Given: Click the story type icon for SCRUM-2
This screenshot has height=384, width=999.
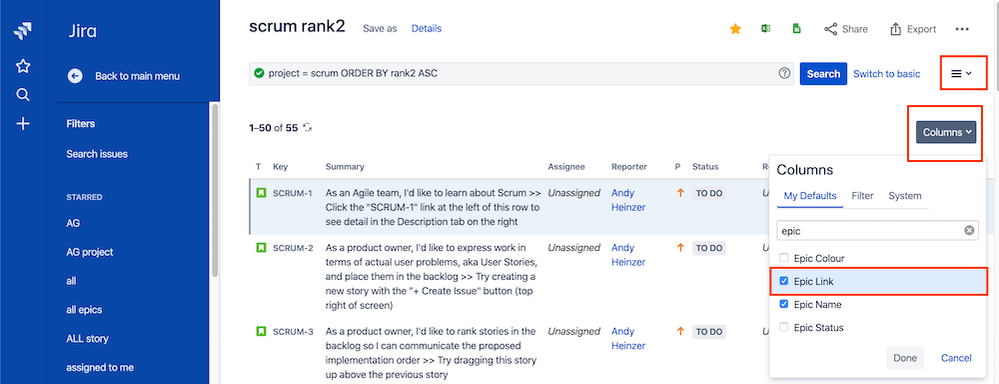Looking at the screenshot, I should 261,248.
